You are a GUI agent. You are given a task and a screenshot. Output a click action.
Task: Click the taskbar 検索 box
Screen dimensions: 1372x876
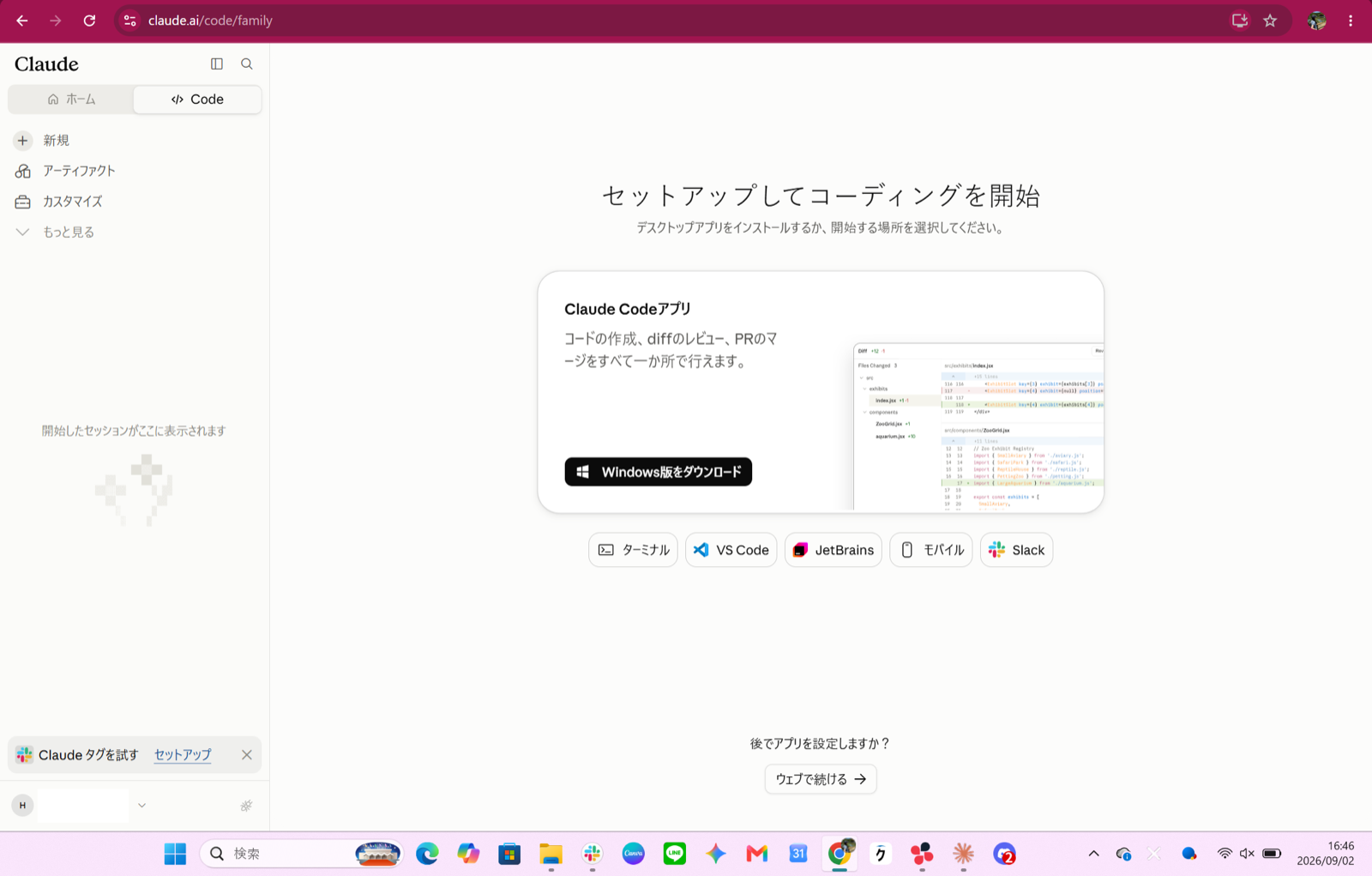[x=302, y=854]
